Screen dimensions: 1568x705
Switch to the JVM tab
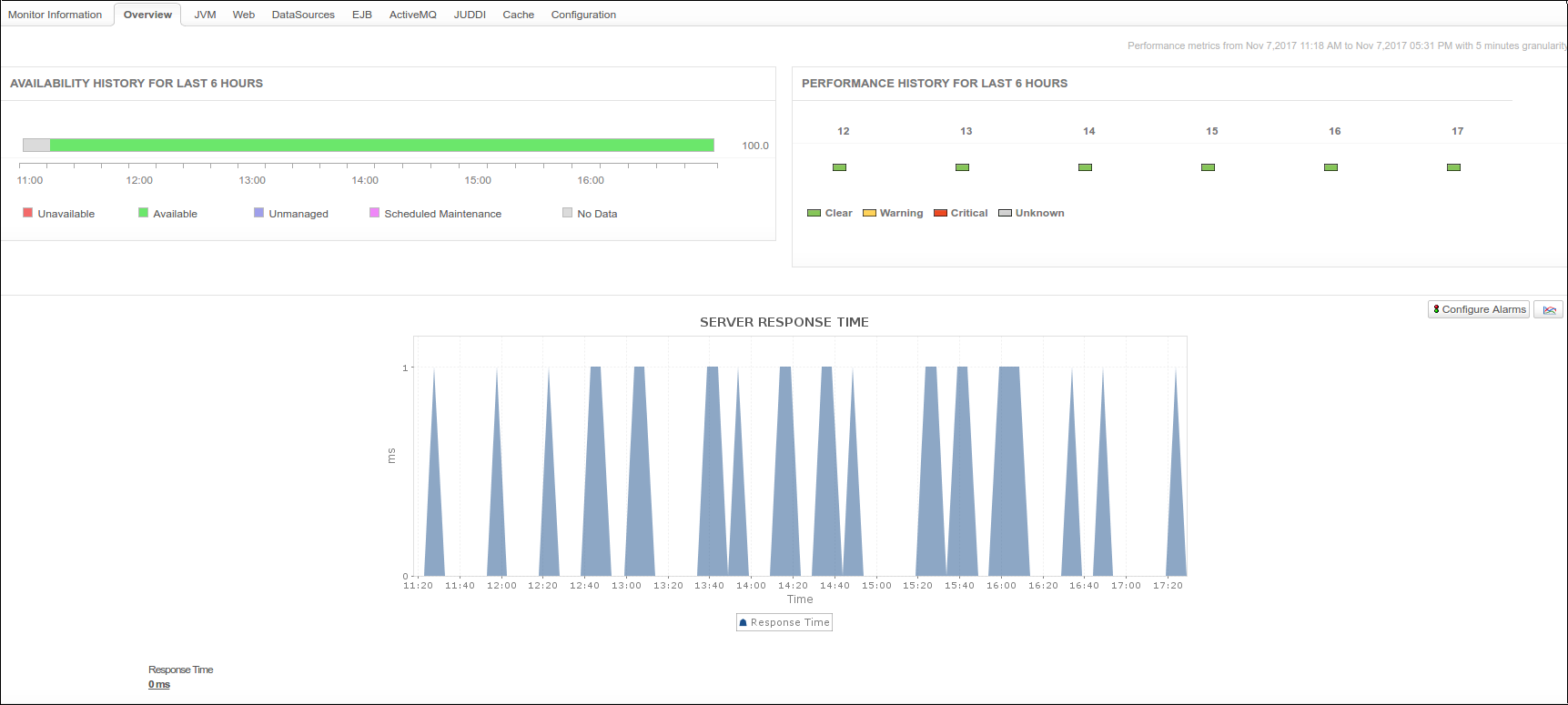(205, 15)
